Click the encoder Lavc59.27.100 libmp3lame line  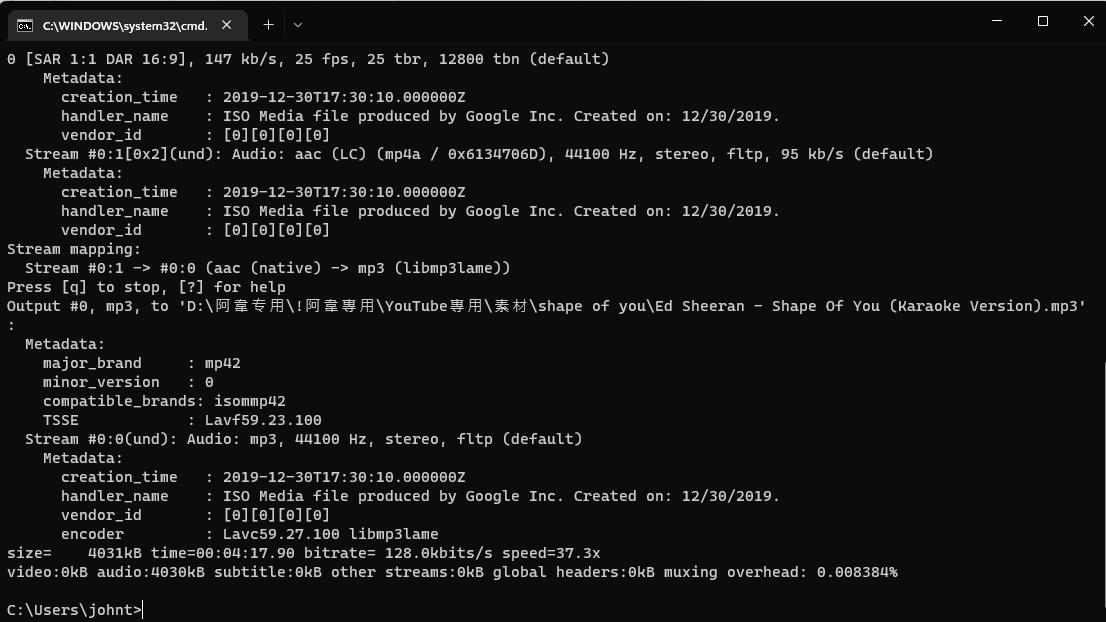pyautogui.click(x=250, y=534)
